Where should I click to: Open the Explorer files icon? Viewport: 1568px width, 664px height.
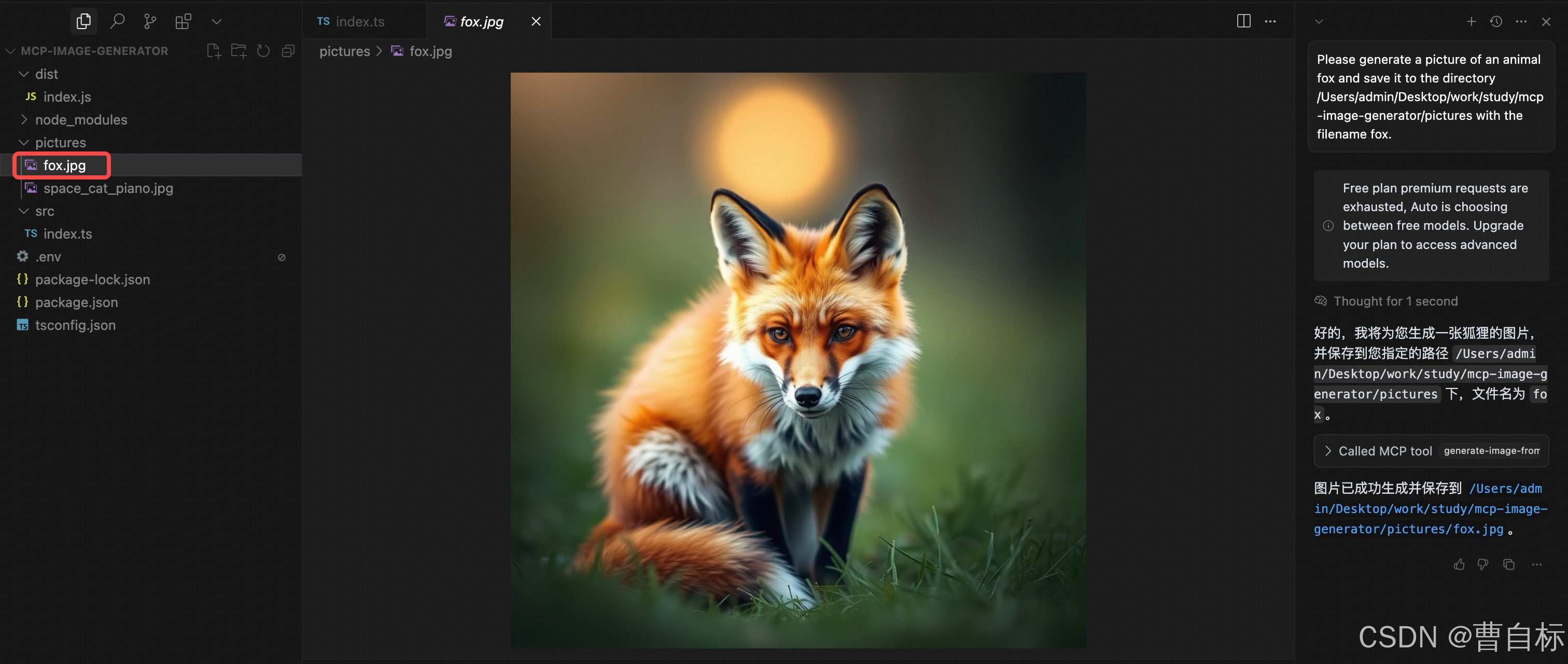coord(83,21)
